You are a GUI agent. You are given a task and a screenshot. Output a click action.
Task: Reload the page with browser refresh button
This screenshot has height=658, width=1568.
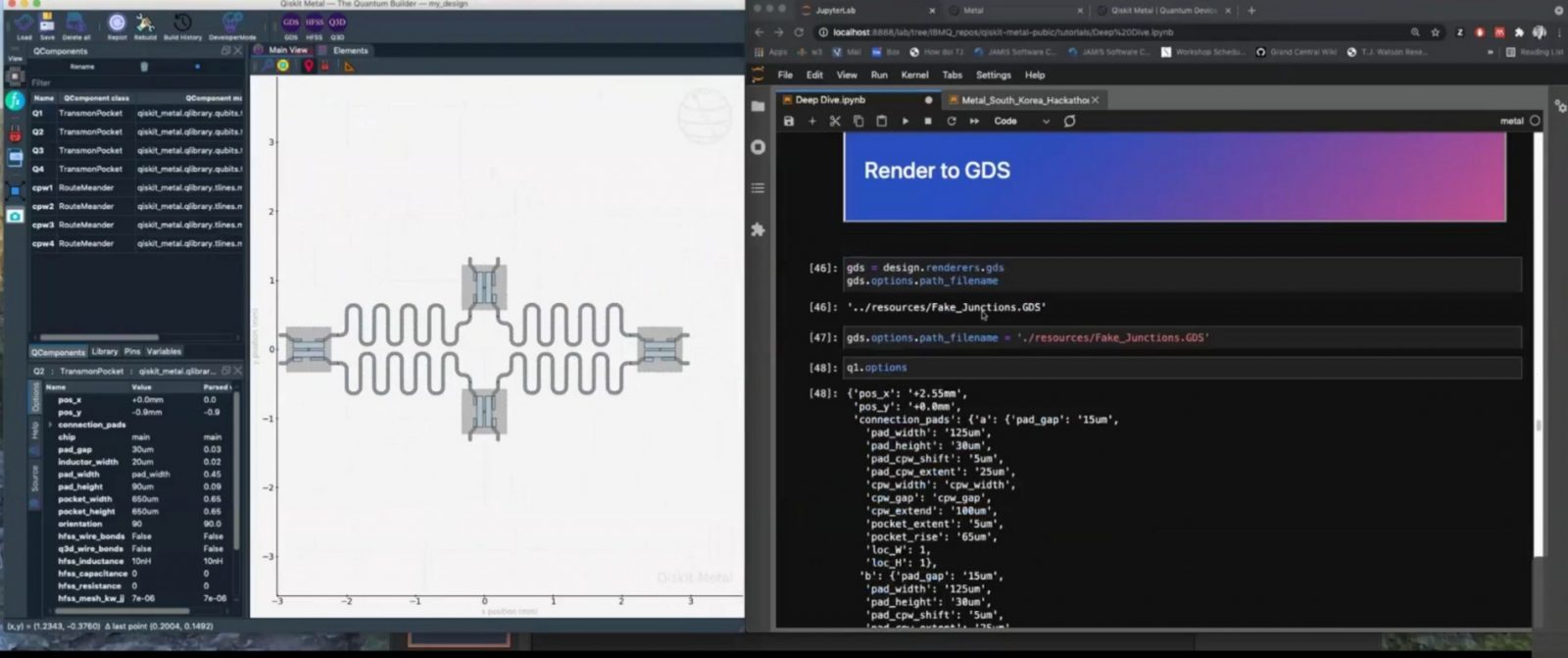pos(799,32)
